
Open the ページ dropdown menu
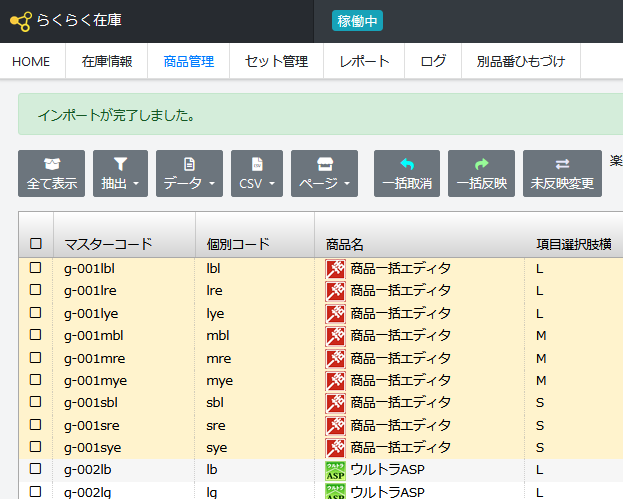click(x=325, y=174)
